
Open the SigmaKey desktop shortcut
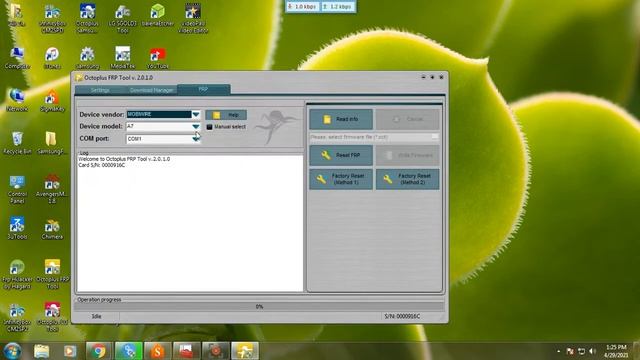click(x=52, y=100)
